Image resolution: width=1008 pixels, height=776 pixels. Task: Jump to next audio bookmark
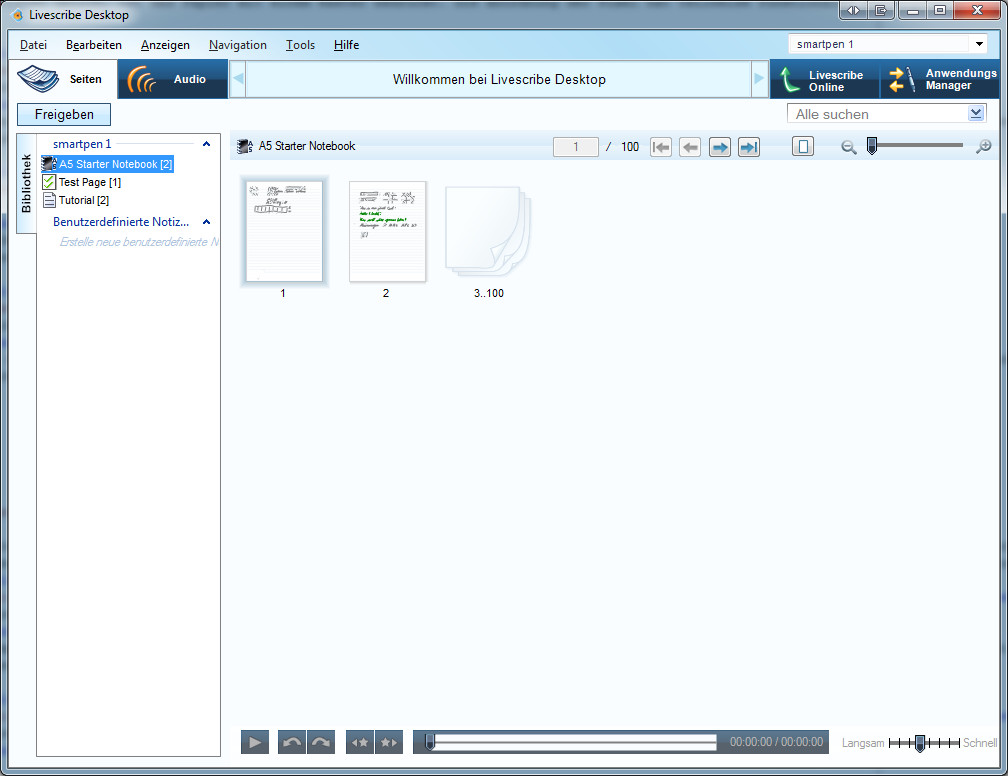click(389, 743)
